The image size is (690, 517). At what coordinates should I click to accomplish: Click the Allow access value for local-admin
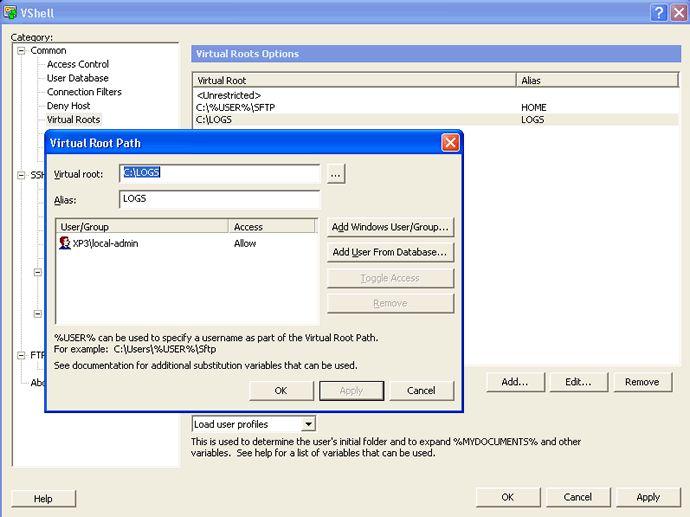click(x=245, y=243)
